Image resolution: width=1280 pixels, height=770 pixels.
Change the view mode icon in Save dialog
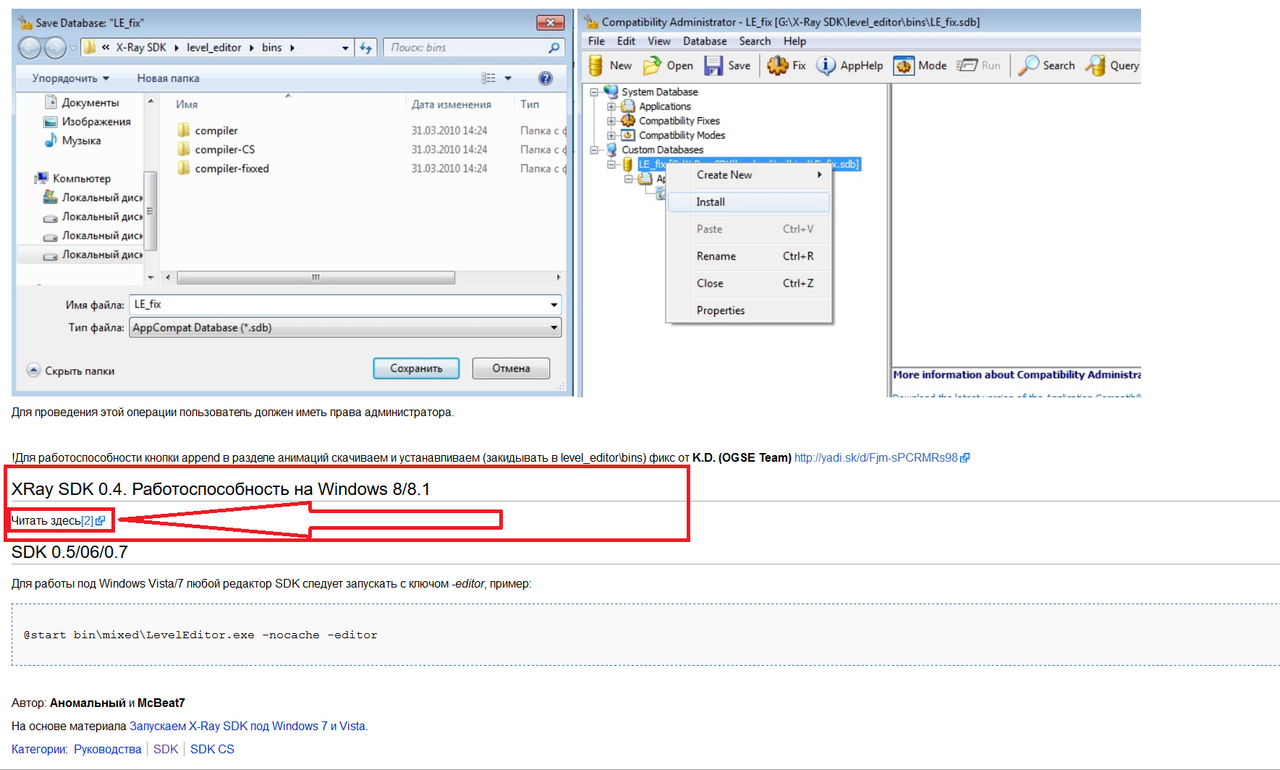pyautogui.click(x=489, y=78)
